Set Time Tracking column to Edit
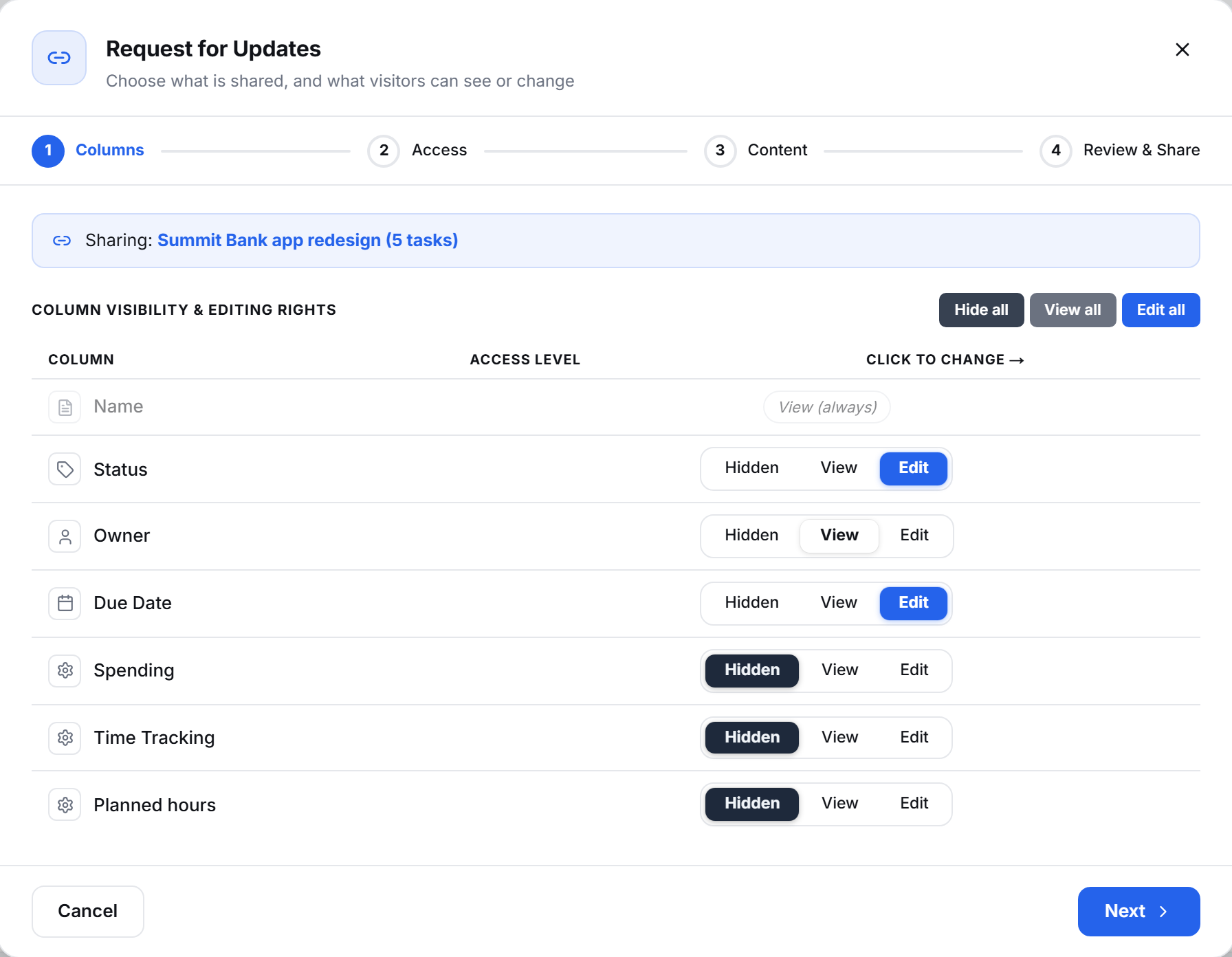This screenshot has height=957, width=1232. [x=914, y=738]
